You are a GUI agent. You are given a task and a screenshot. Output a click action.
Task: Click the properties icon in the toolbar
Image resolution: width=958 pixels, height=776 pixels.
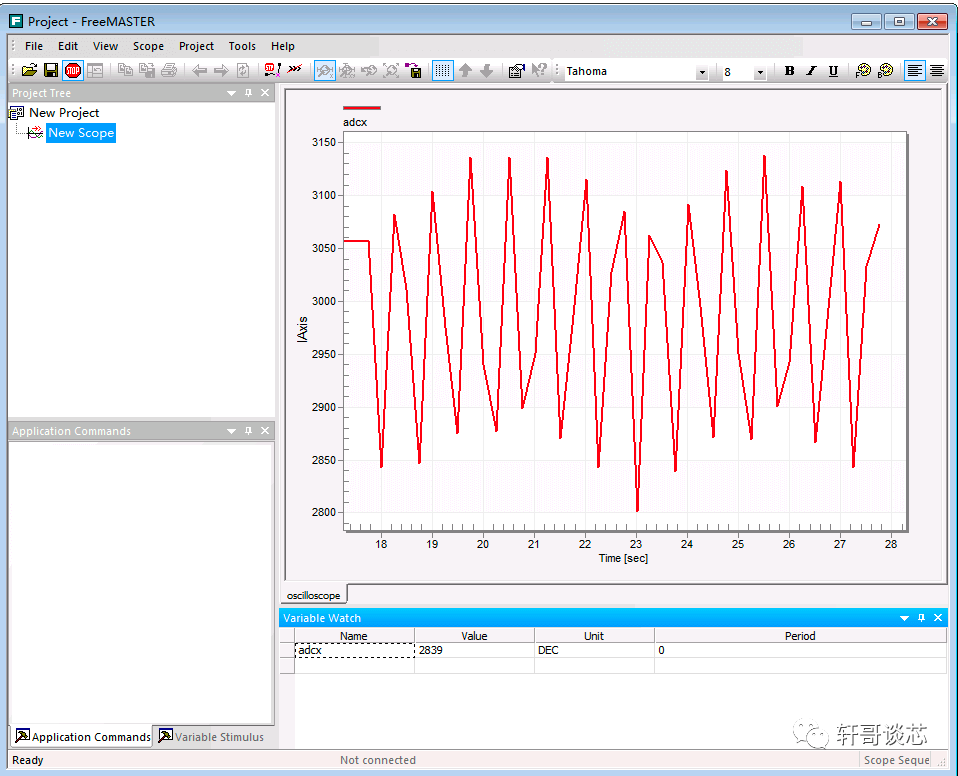click(x=516, y=71)
